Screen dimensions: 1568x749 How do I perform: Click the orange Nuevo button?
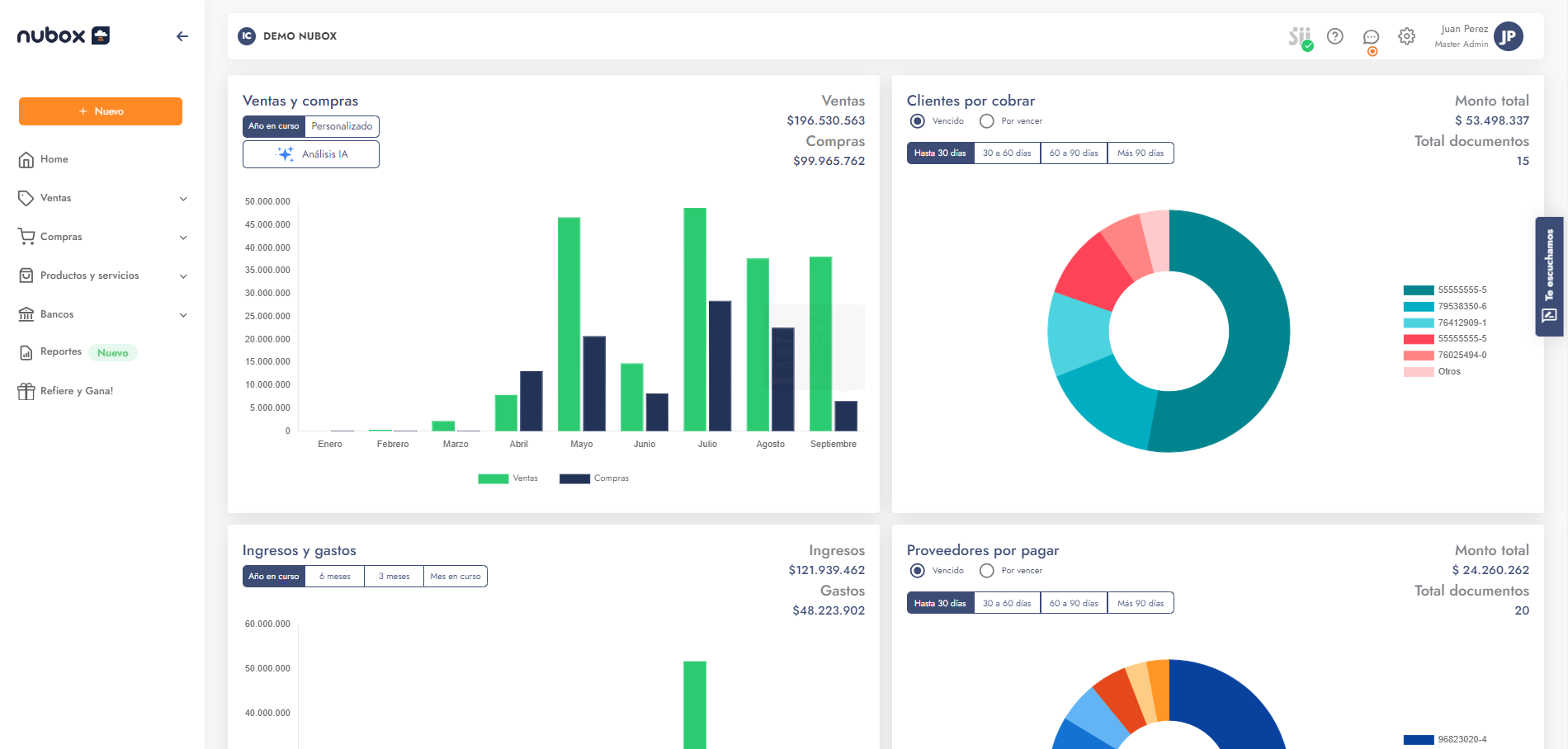pyautogui.click(x=101, y=111)
